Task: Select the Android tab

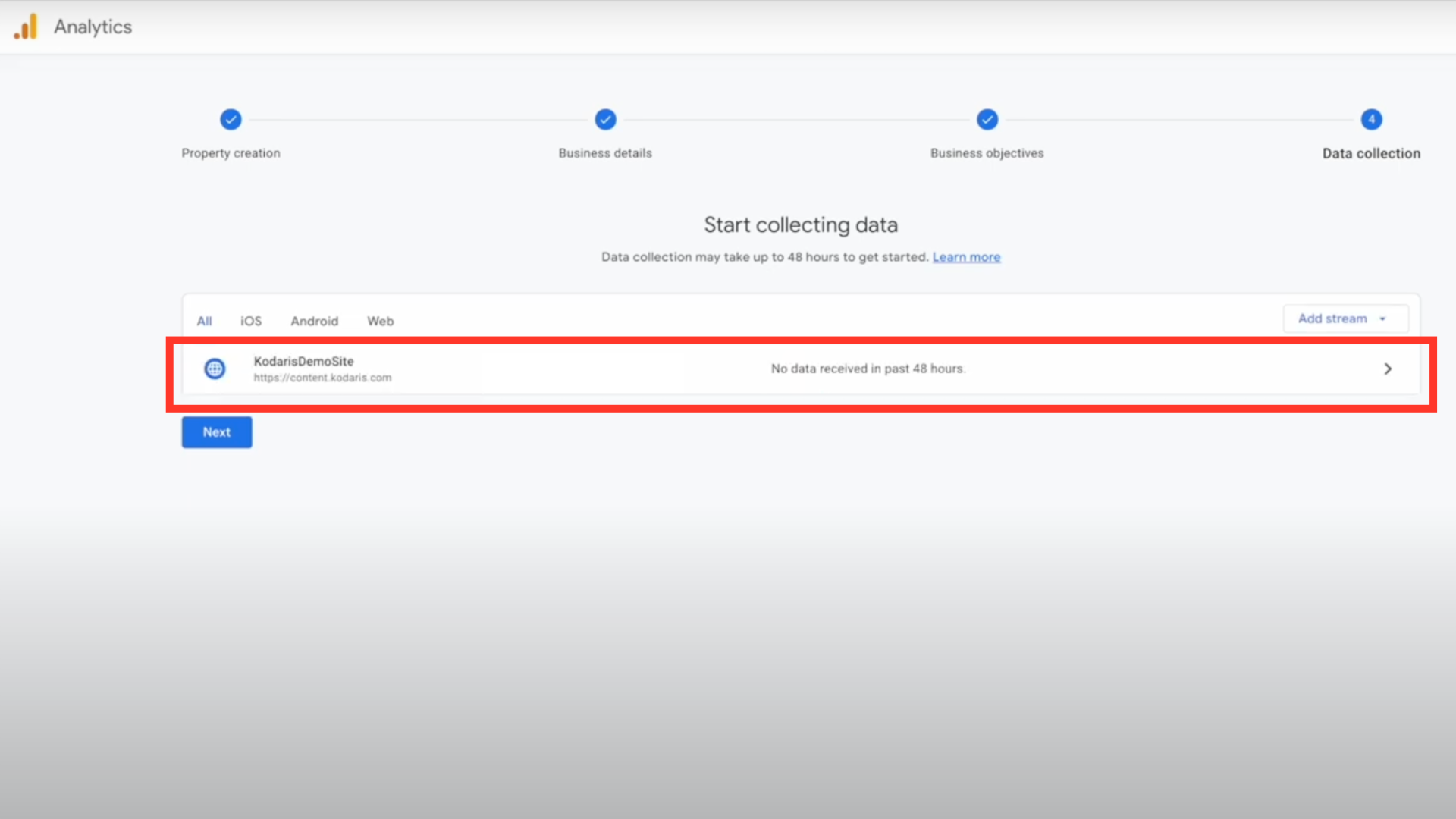Action: [x=314, y=322]
